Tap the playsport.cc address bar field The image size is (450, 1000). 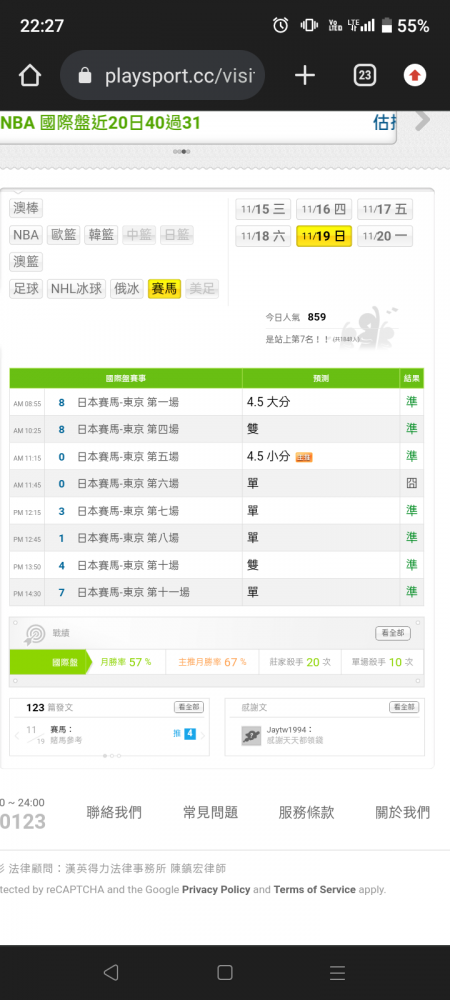163,76
